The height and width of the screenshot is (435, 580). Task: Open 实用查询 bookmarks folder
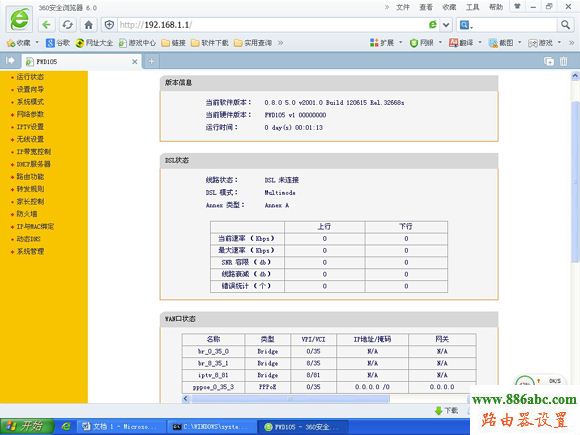tap(253, 43)
